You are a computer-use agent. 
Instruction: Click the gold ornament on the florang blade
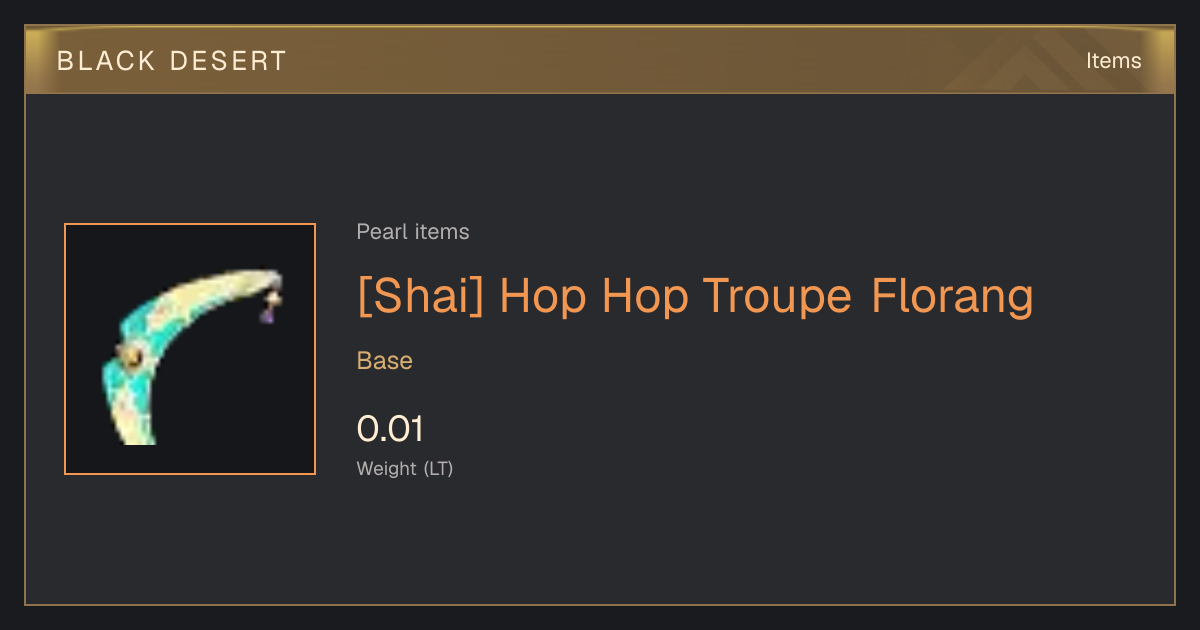coord(131,355)
